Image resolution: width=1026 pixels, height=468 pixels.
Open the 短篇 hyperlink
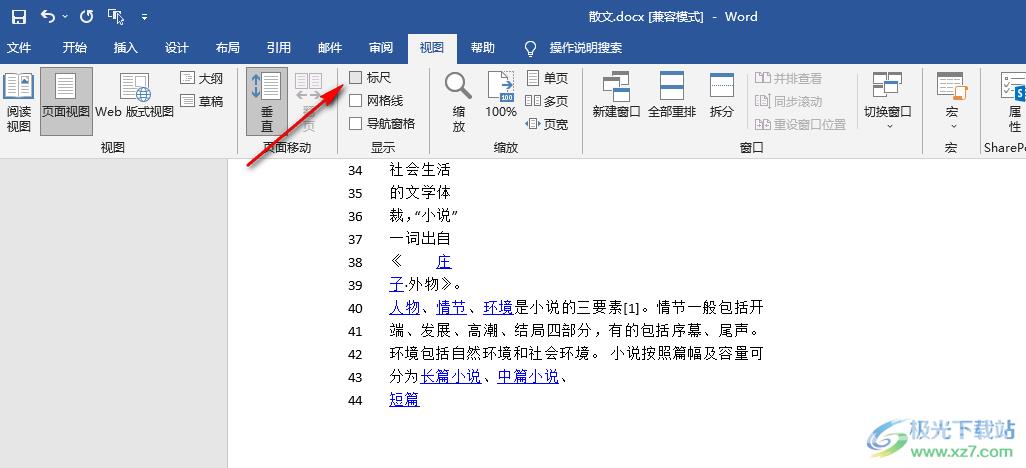pyautogui.click(x=404, y=399)
